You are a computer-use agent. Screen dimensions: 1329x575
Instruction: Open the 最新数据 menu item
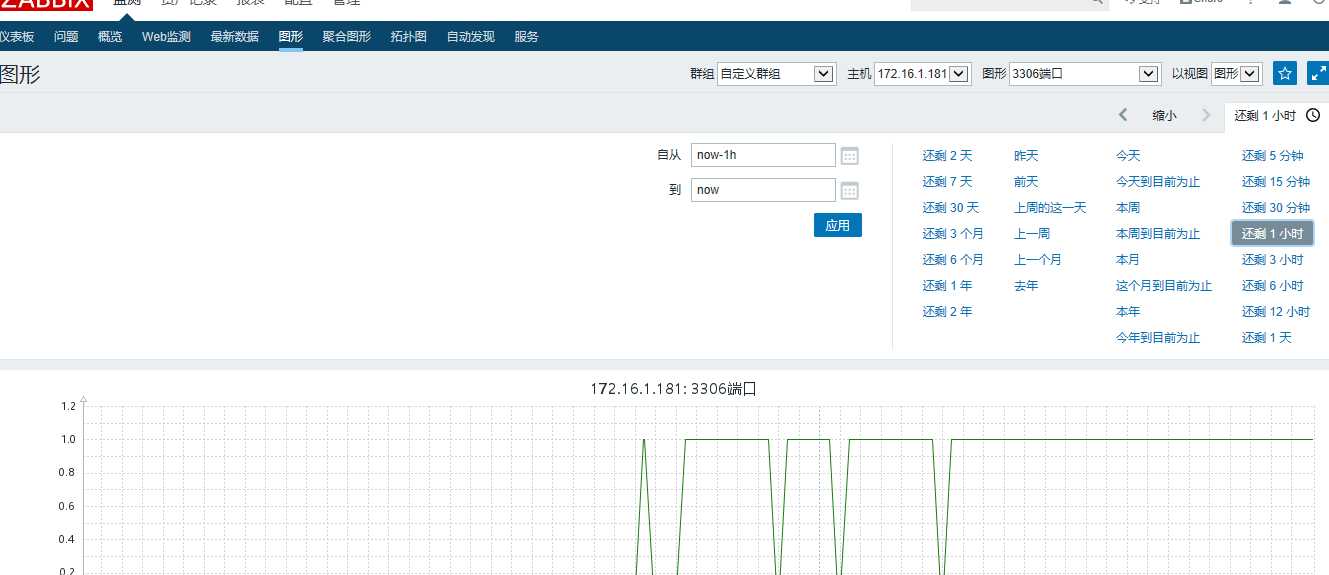tap(234, 37)
